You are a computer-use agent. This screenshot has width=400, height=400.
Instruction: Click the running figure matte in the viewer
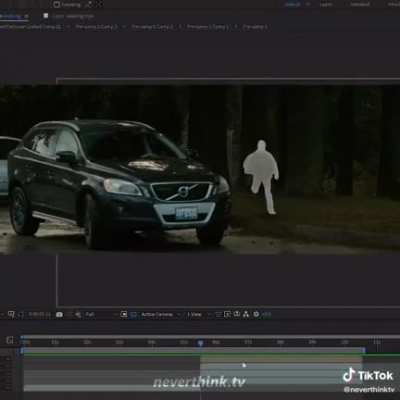261,177
